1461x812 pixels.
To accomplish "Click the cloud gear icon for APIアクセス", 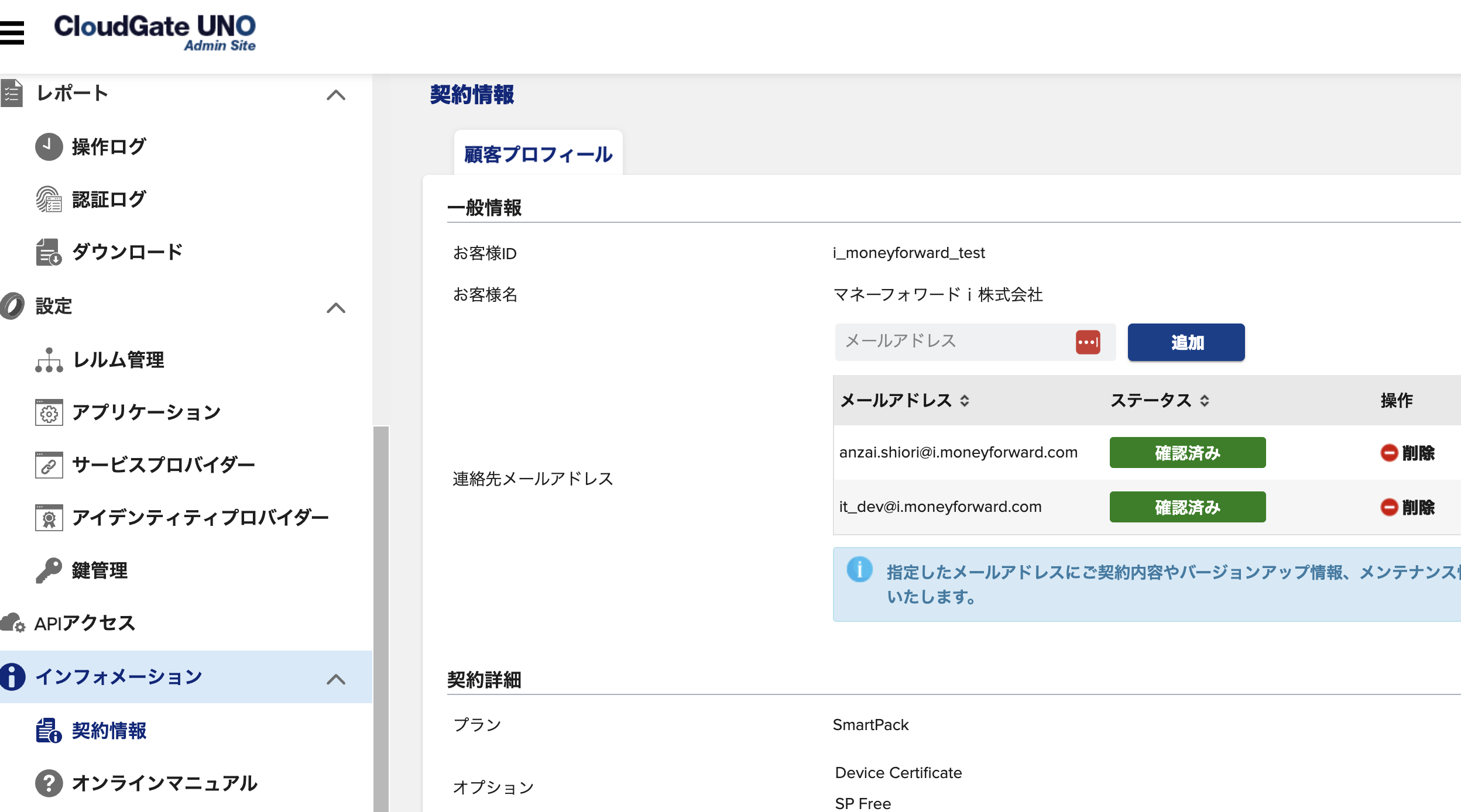I will pos(13,623).
